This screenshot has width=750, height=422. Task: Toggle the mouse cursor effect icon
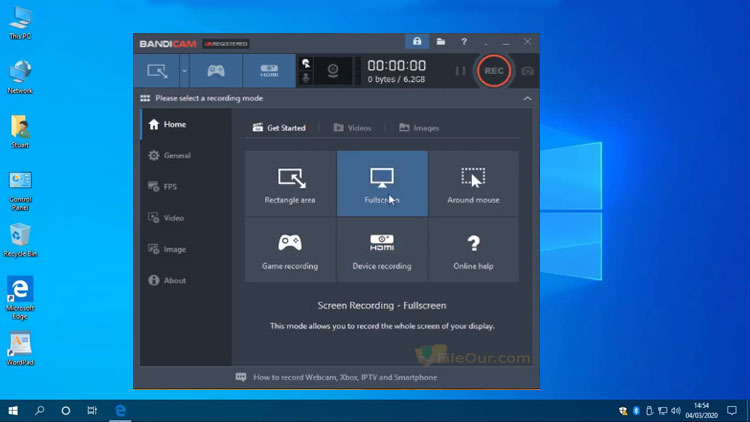tap(306, 64)
